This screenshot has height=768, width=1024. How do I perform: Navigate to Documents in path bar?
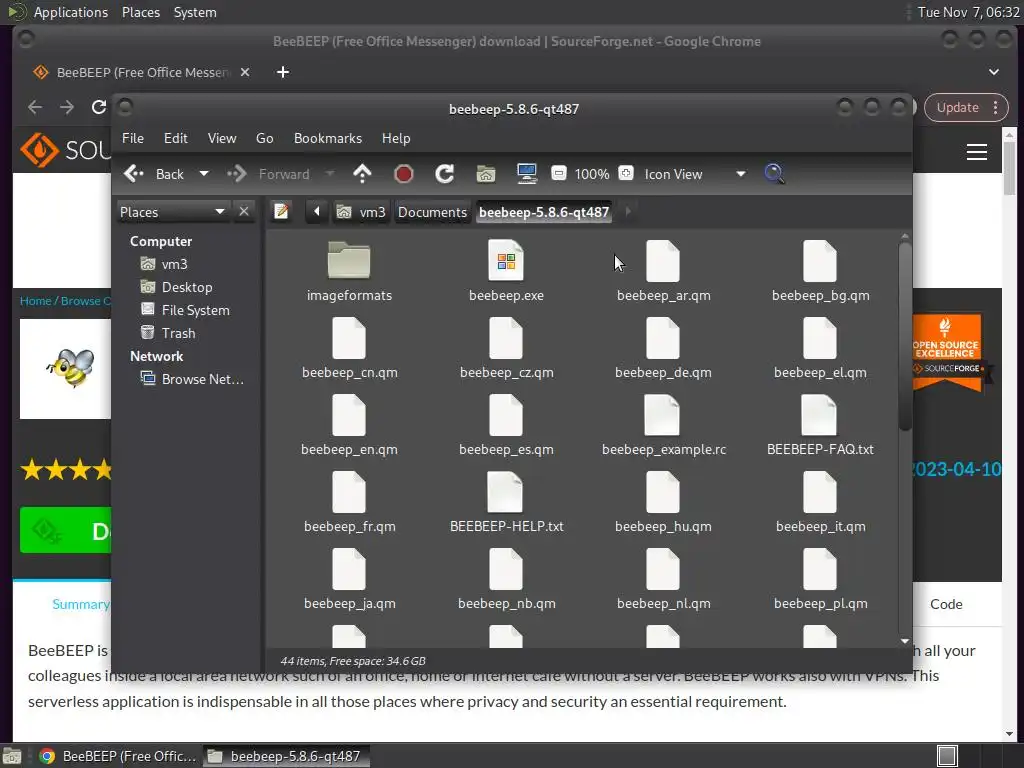(x=432, y=212)
